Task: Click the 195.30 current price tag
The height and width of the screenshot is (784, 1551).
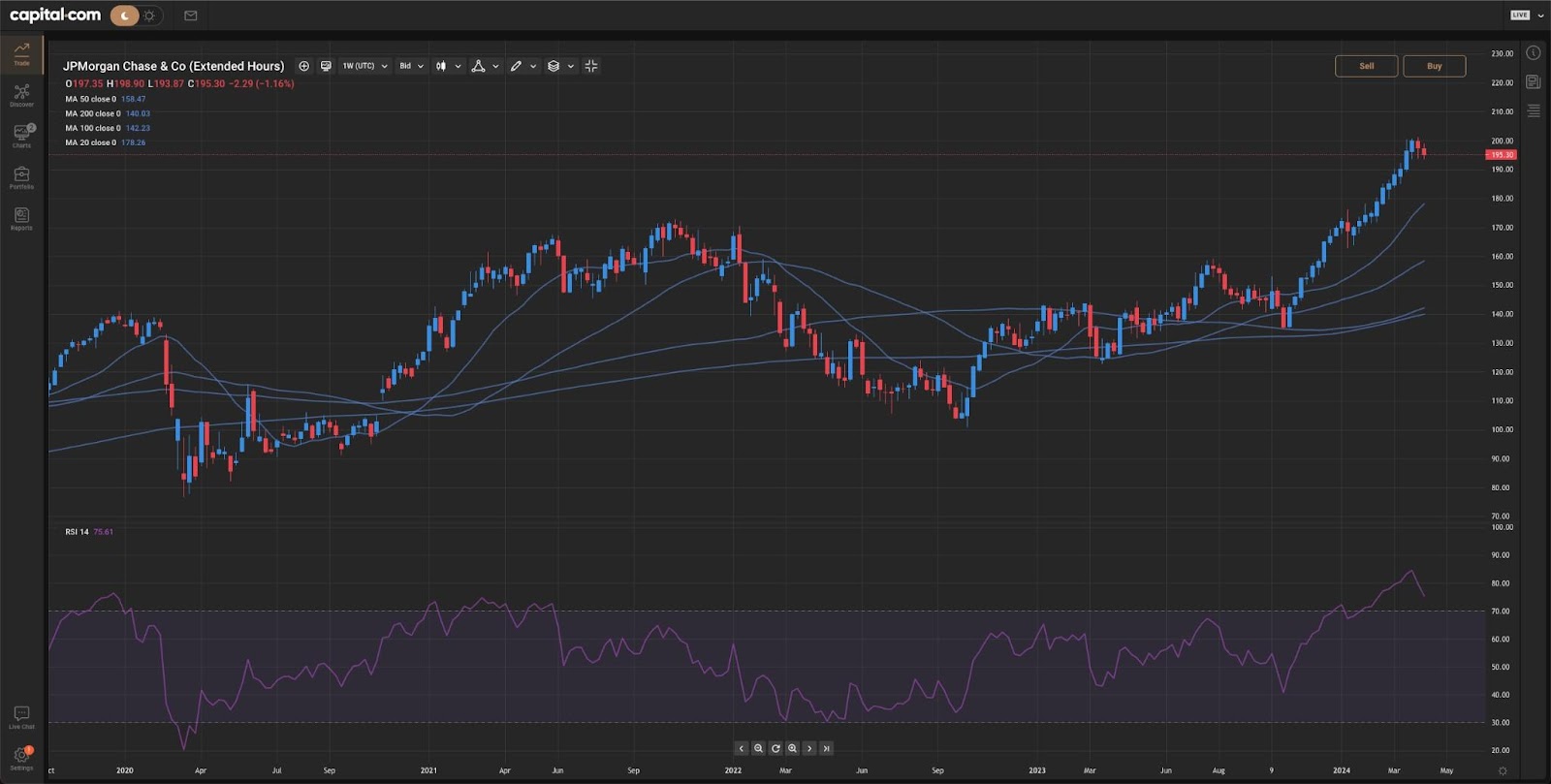Action: click(1502, 155)
